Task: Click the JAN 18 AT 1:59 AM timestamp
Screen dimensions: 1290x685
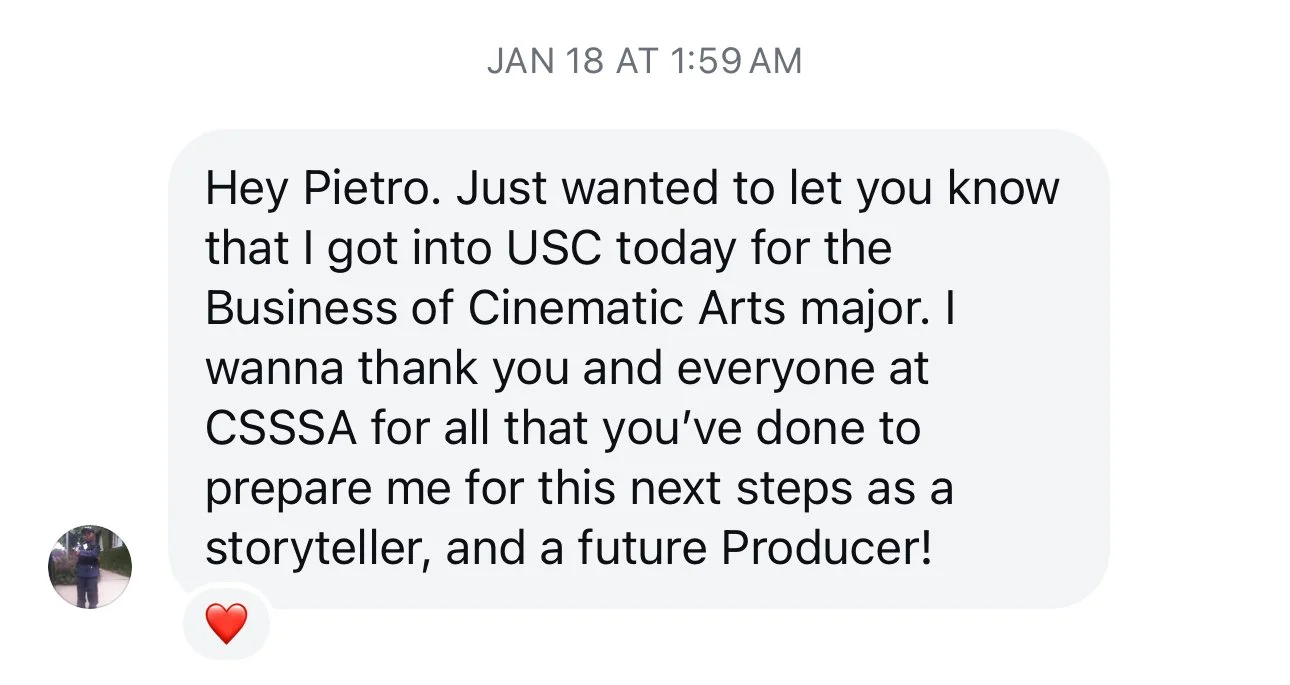Action: pos(644,62)
